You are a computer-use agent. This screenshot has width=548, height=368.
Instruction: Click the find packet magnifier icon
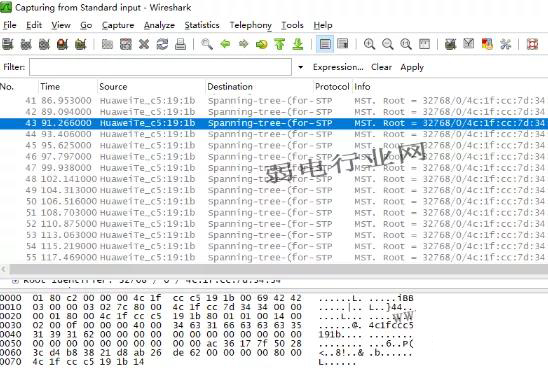pyautogui.click(x=207, y=44)
